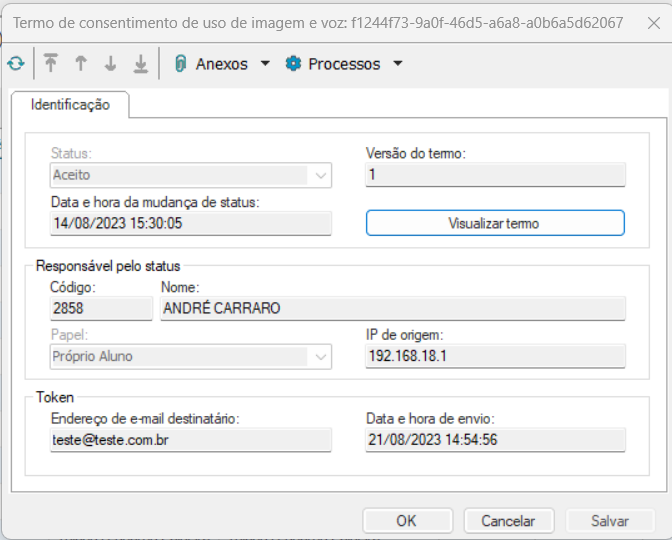The width and height of the screenshot is (672, 540).
Task: Click the Versão do termo field
Action: pos(495,174)
